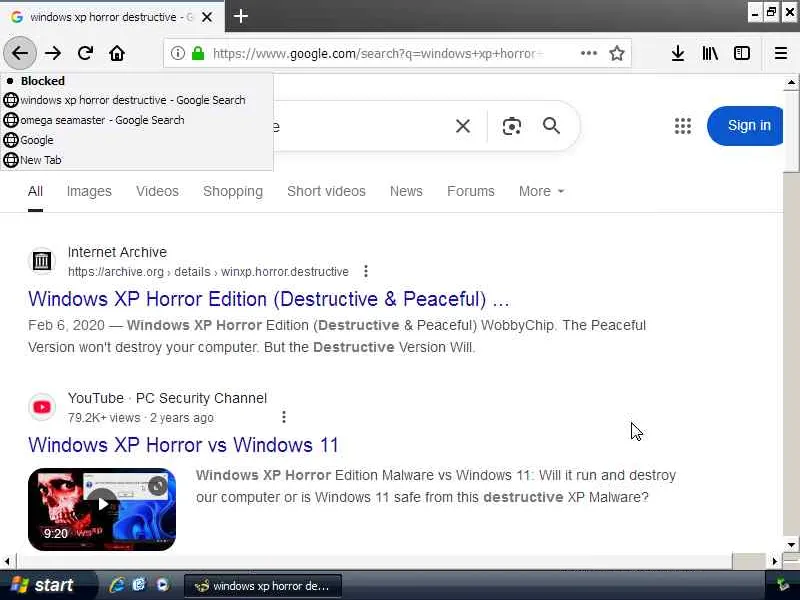Image resolution: width=800 pixels, height=600 pixels.
Task: Open Windows XP Horror Edition archive link
Action: point(269,299)
